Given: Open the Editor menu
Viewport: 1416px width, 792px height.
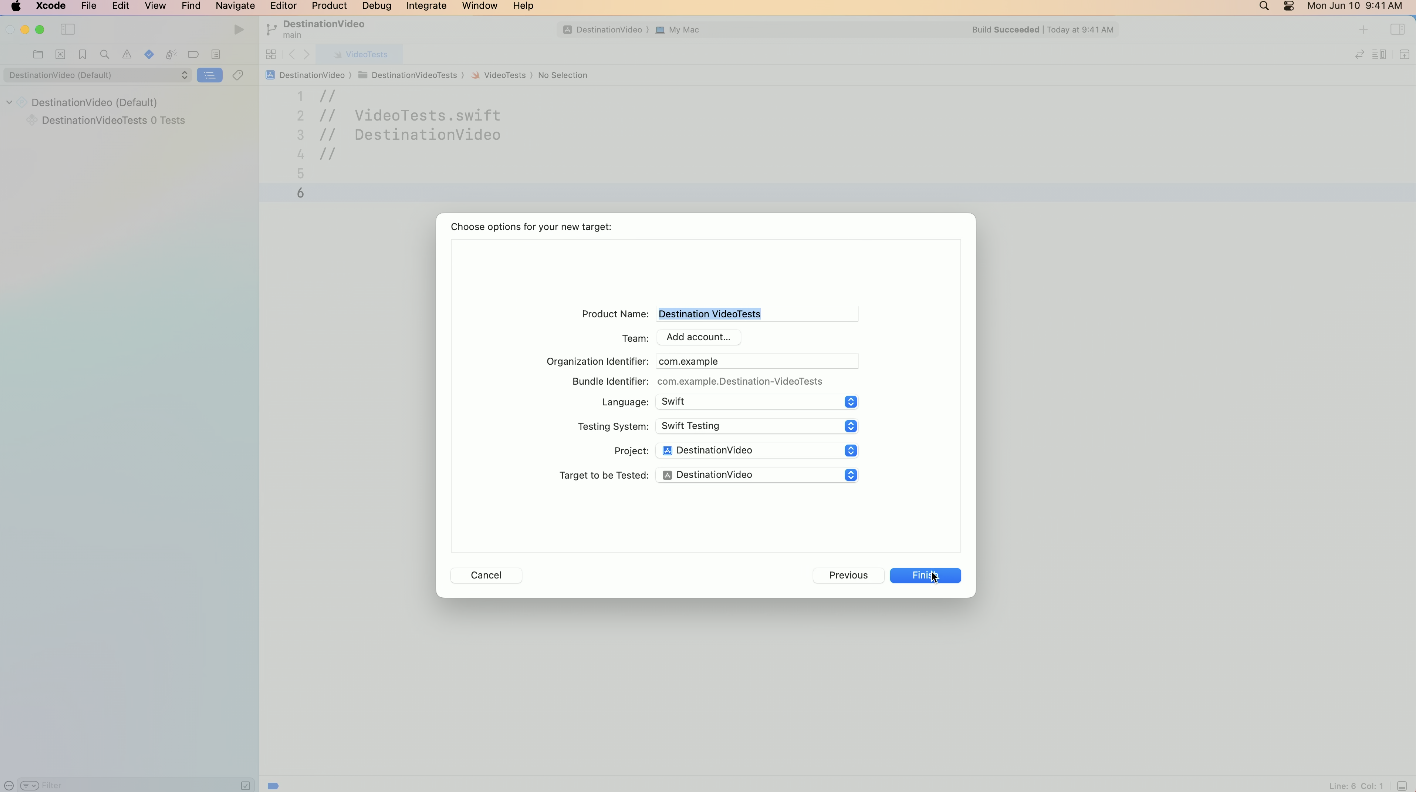Looking at the screenshot, I should pyautogui.click(x=283, y=6).
